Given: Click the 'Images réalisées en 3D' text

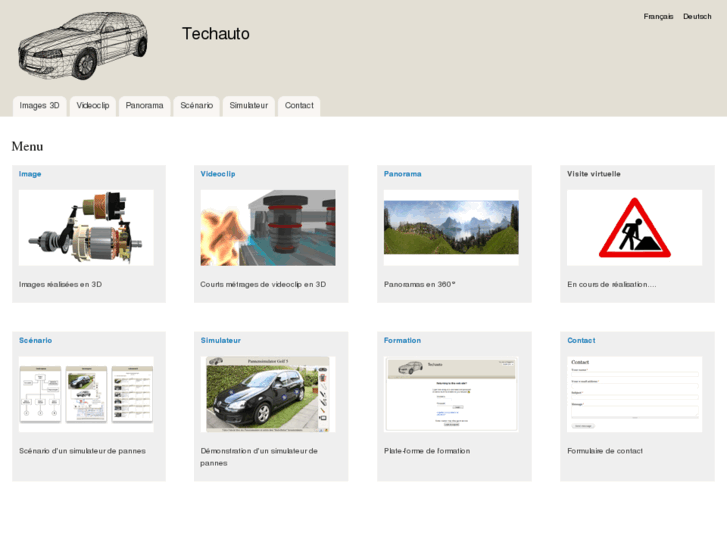Looking at the screenshot, I should point(60,284).
